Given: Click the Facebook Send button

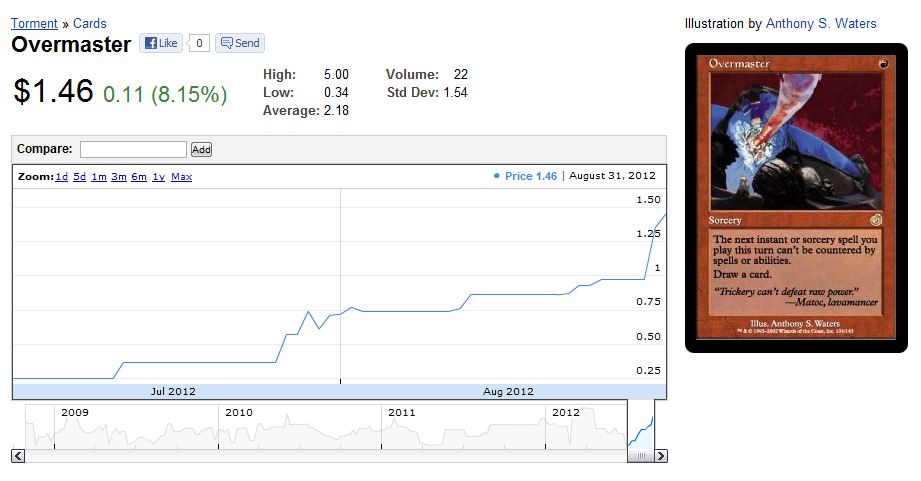Looking at the screenshot, I should [240, 43].
